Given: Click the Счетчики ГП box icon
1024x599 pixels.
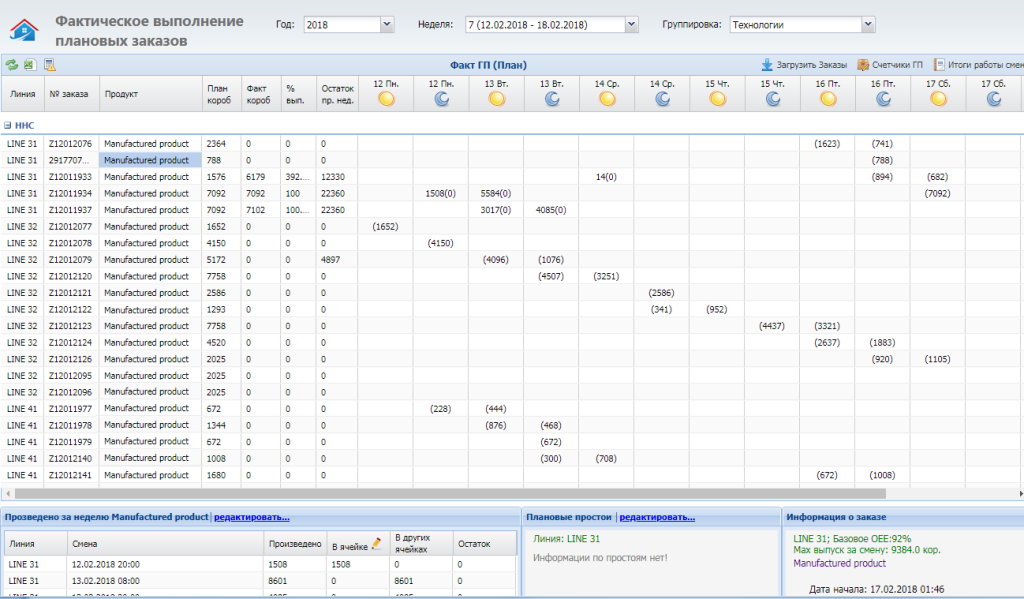Looking at the screenshot, I should (x=863, y=64).
